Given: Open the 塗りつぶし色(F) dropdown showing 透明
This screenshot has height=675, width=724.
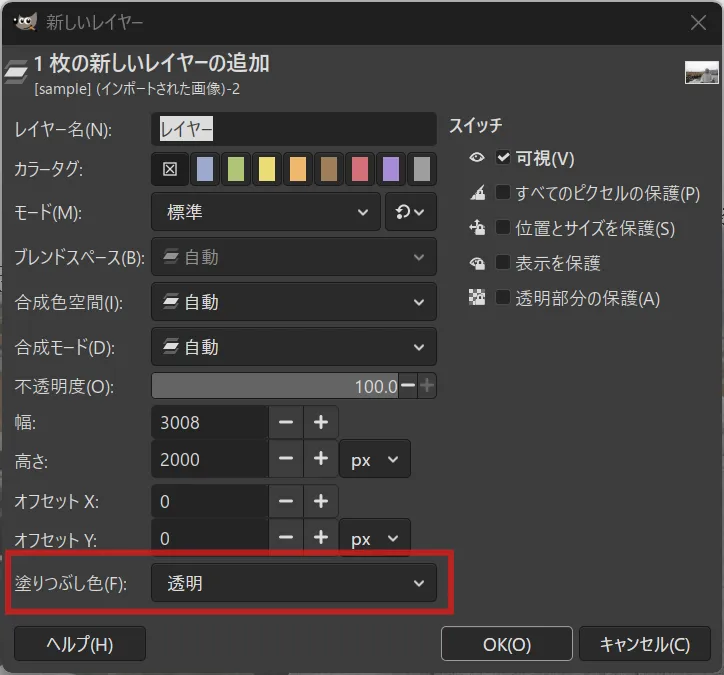Looking at the screenshot, I should [x=294, y=583].
